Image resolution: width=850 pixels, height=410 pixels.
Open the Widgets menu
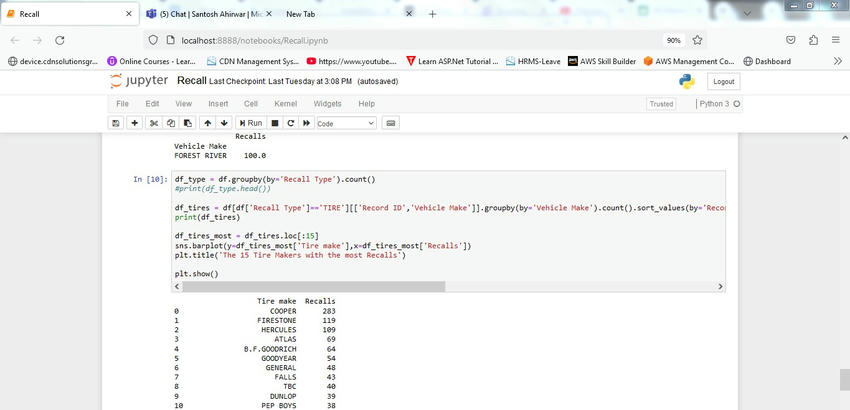pyautogui.click(x=327, y=104)
